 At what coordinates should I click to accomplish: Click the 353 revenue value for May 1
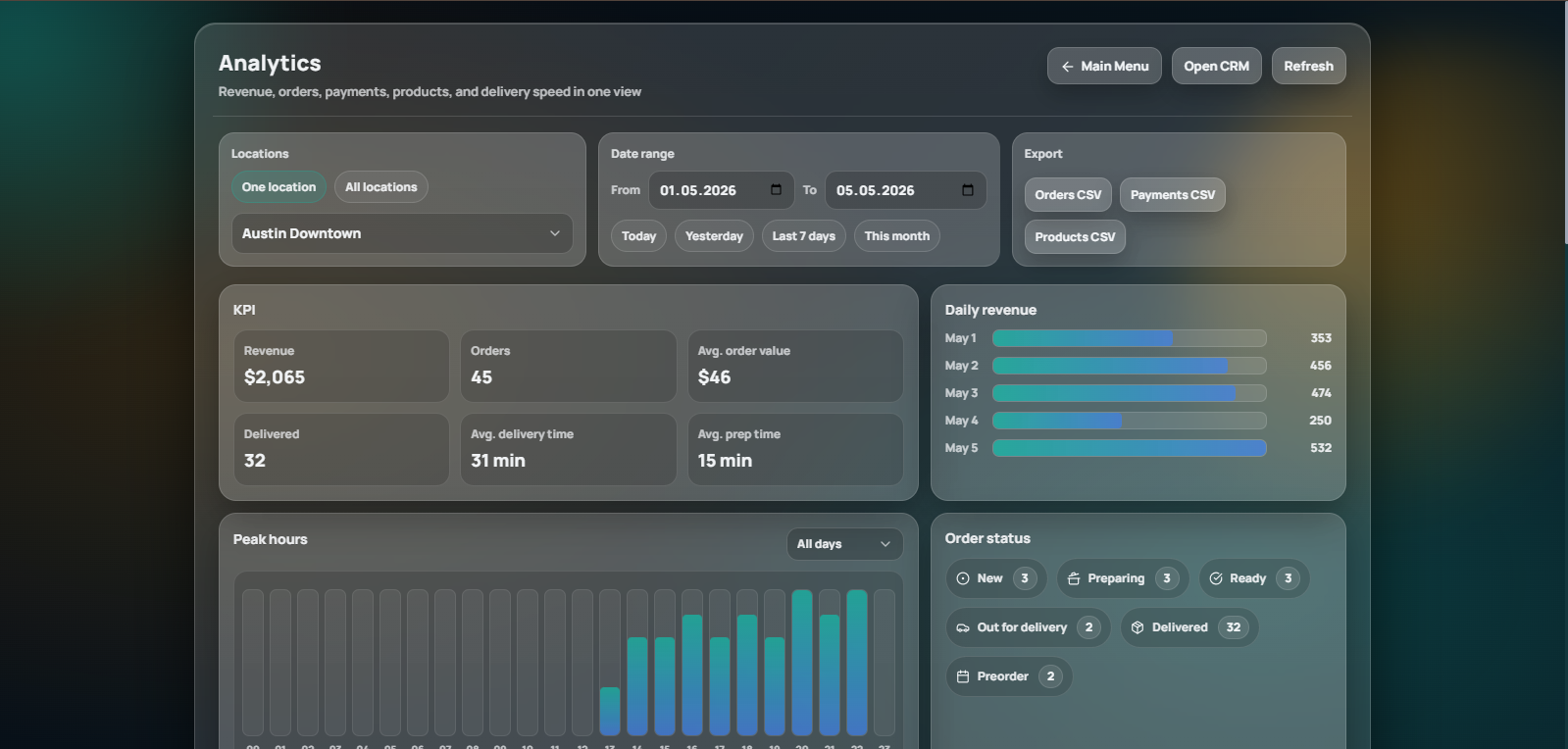1321,338
